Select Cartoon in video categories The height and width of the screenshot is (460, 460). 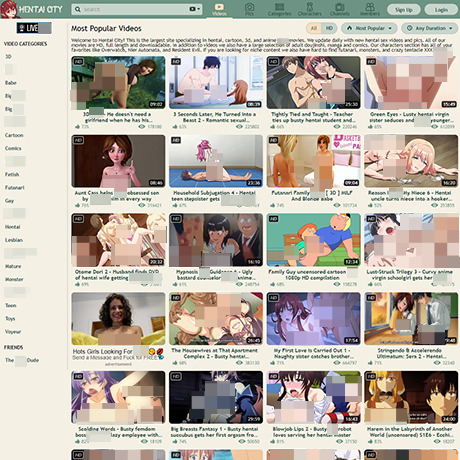point(14,135)
